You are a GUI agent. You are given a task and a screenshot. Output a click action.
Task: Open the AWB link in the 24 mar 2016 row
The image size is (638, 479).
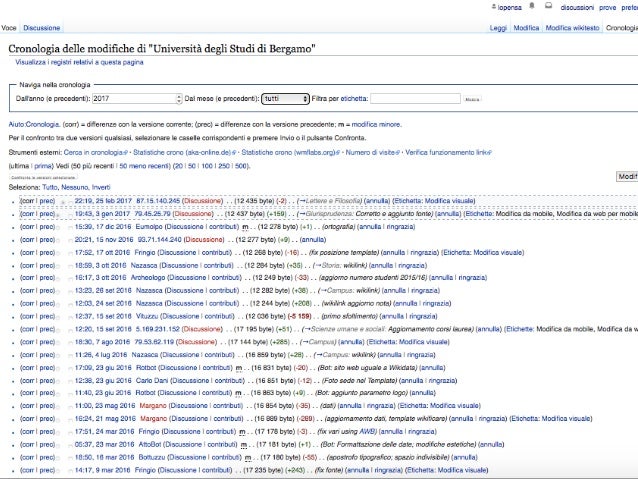pyautogui.click(x=367, y=431)
